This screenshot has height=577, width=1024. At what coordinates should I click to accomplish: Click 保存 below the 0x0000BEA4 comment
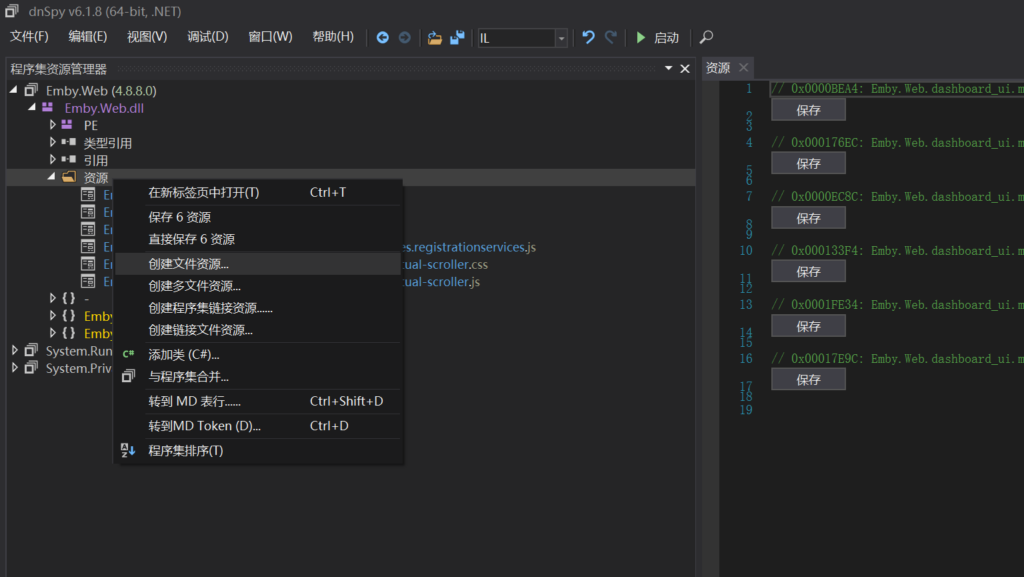(808, 110)
